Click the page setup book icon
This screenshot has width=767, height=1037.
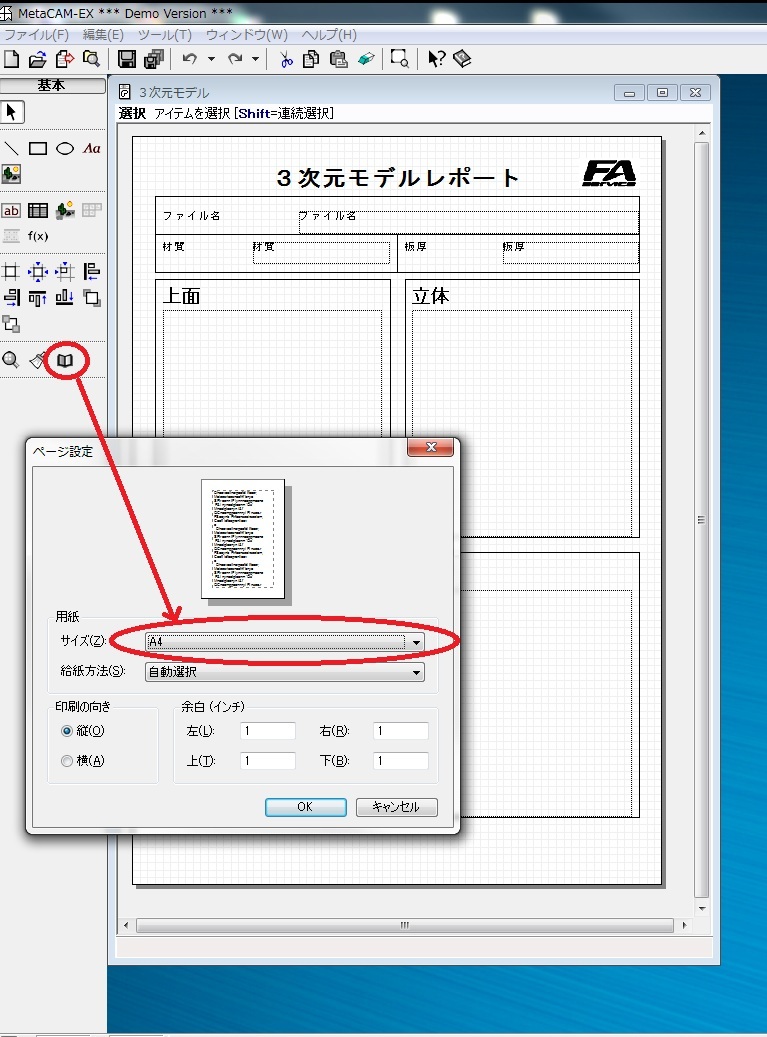pyautogui.click(x=65, y=360)
